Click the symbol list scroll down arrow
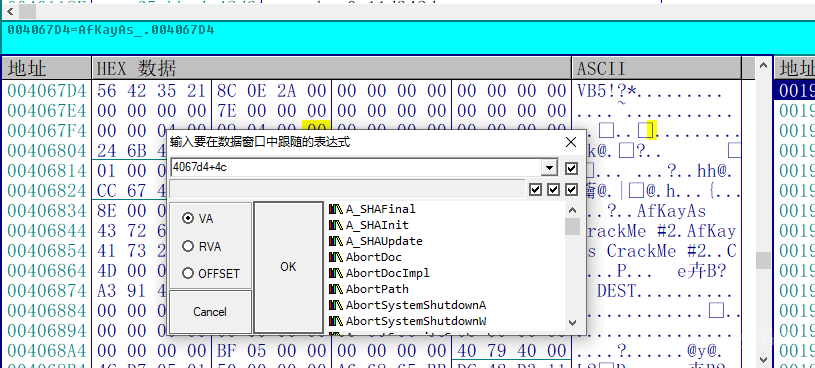This screenshot has height=368, width=815. point(572,323)
